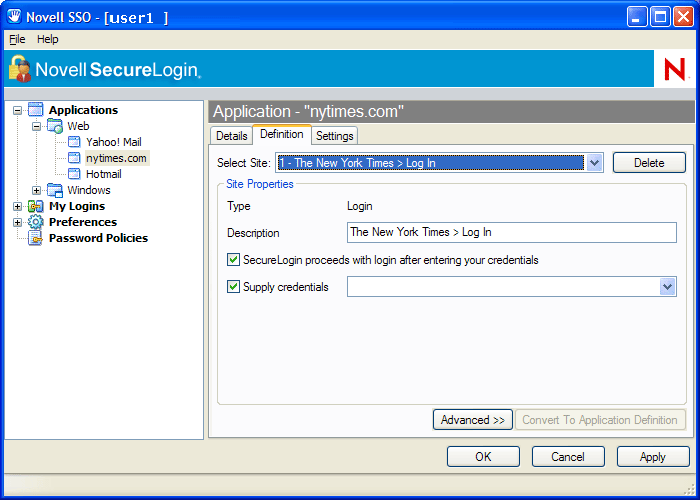The height and width of the screenshot is (500, 700).
Task: Select Preferences label in tree
Action: pos(83,222)
